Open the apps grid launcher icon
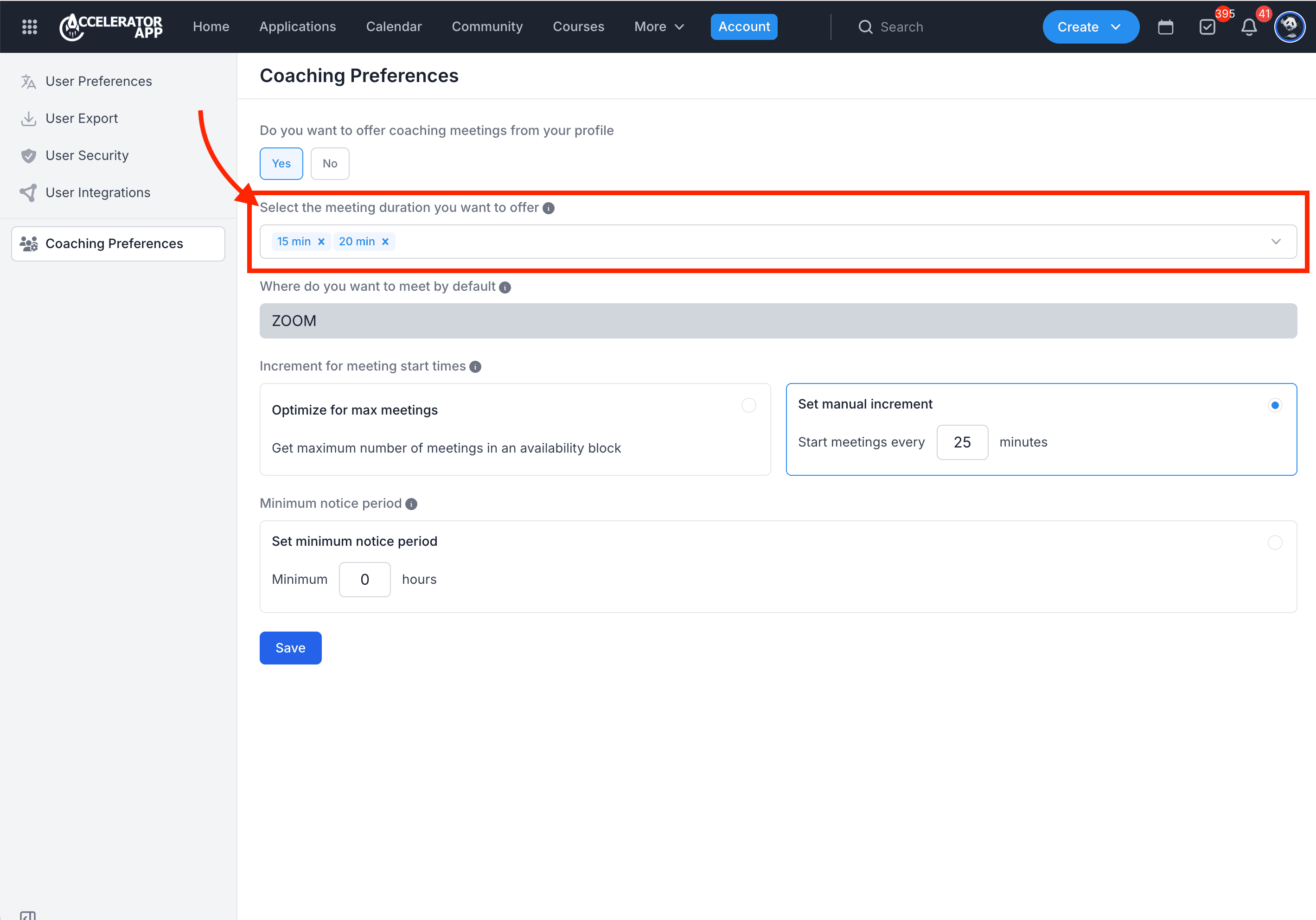Image resolution: width=1316 pixels, height=920 pixels. point(29,27)
